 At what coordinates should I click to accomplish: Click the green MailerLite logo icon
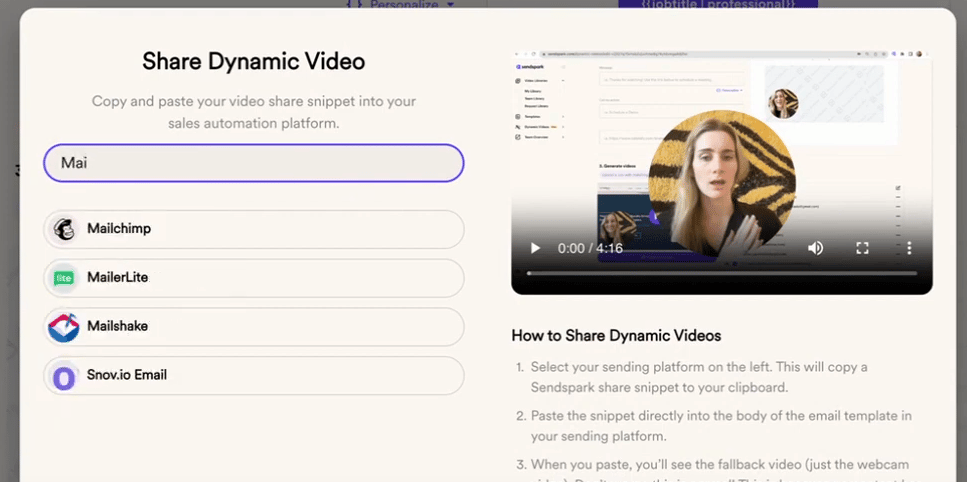click(64, 278)
